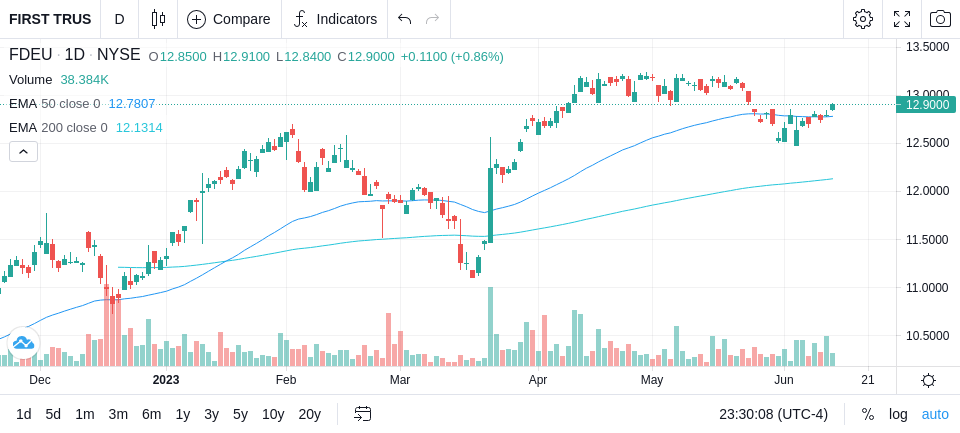The image size is (960, 433).
Task: Set the range to 1m
Action: pyautogui.click(x=85, y=415)
